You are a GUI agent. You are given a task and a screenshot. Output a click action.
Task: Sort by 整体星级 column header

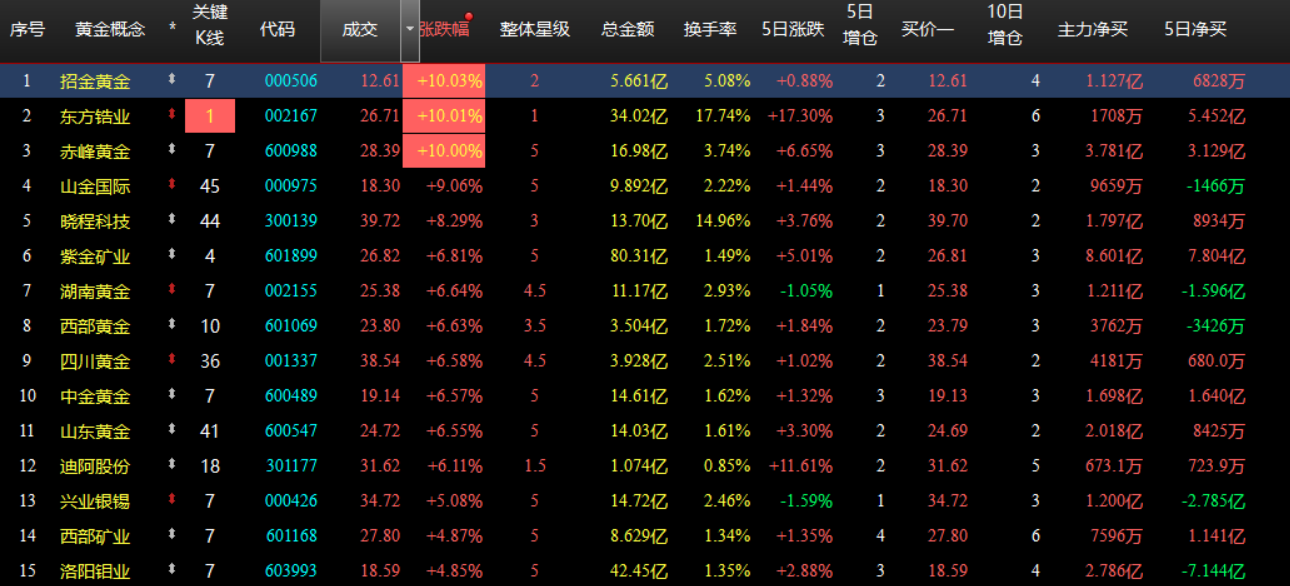pos(534,30)
